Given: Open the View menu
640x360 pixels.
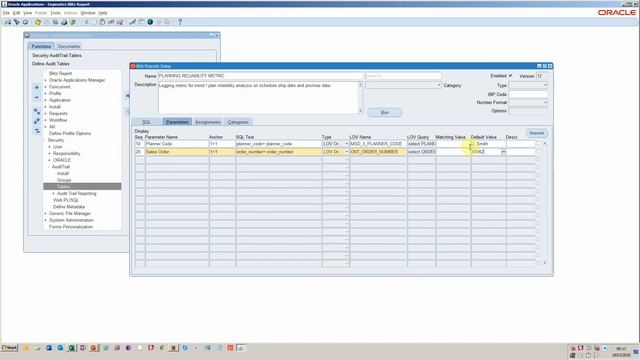Looking at the screenshot, I should tap(27, 13).
